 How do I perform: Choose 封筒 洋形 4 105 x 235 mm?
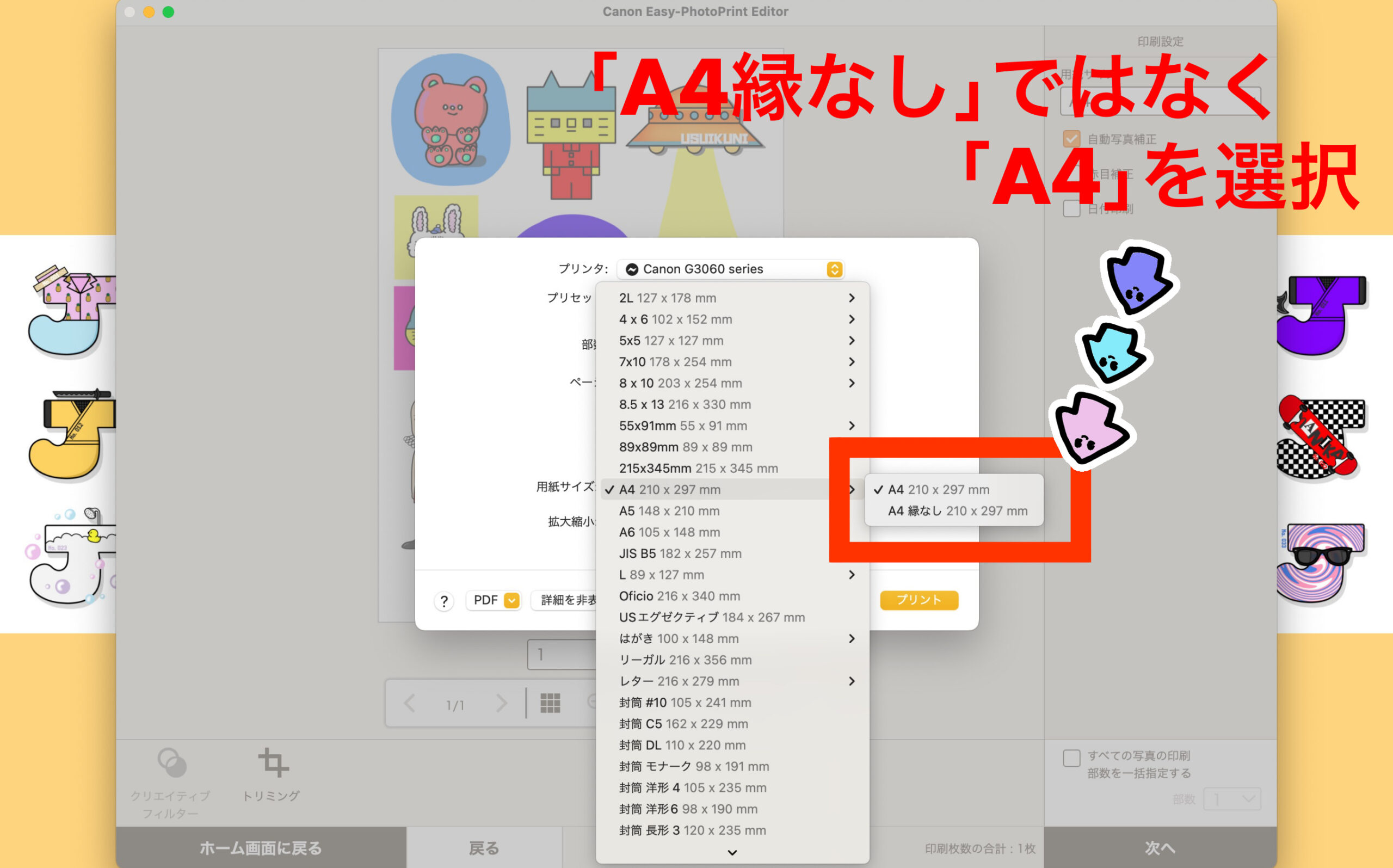coord(732,787)
